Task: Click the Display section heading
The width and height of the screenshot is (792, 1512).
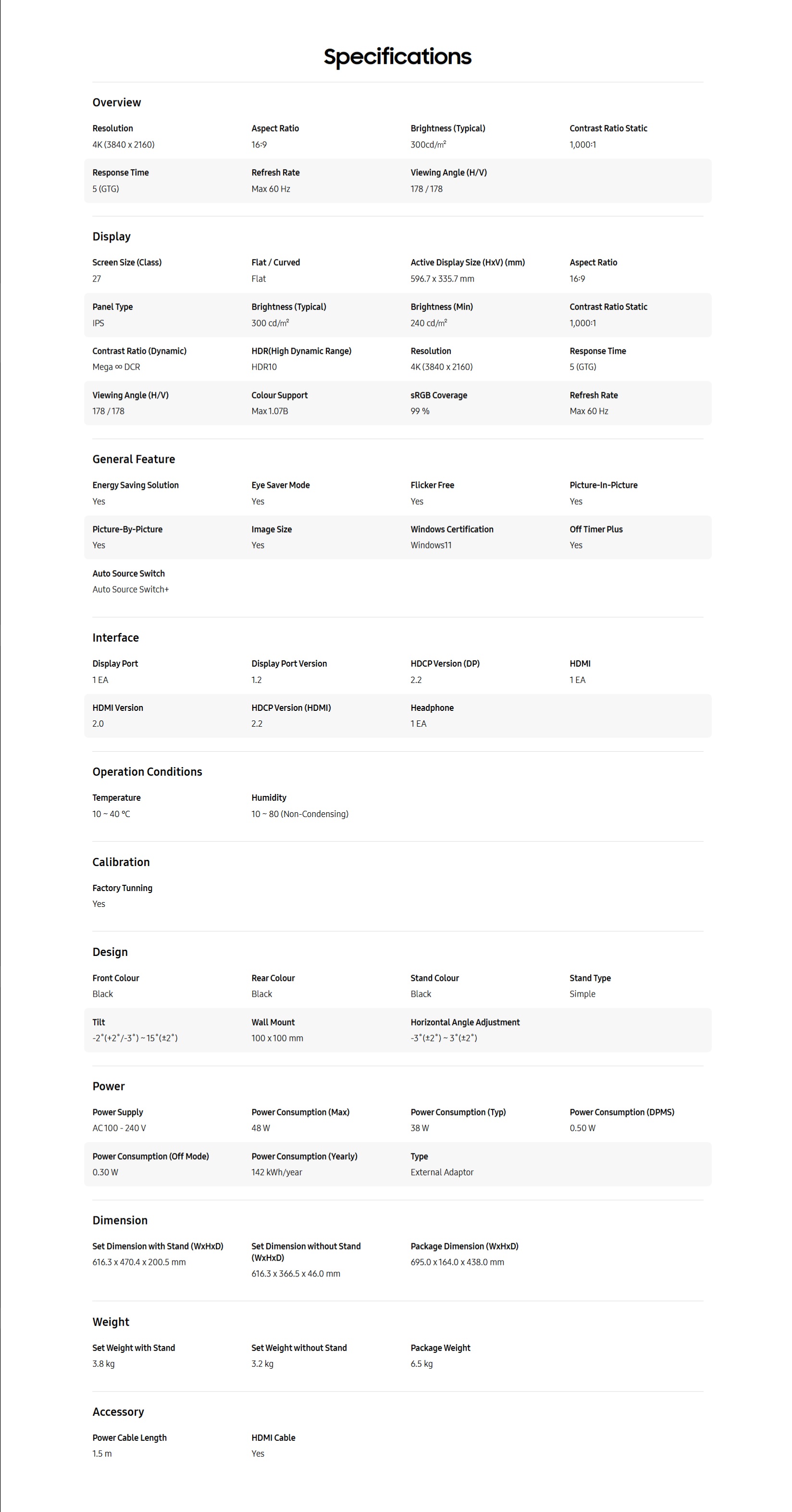Action: [x=111, y=236]
